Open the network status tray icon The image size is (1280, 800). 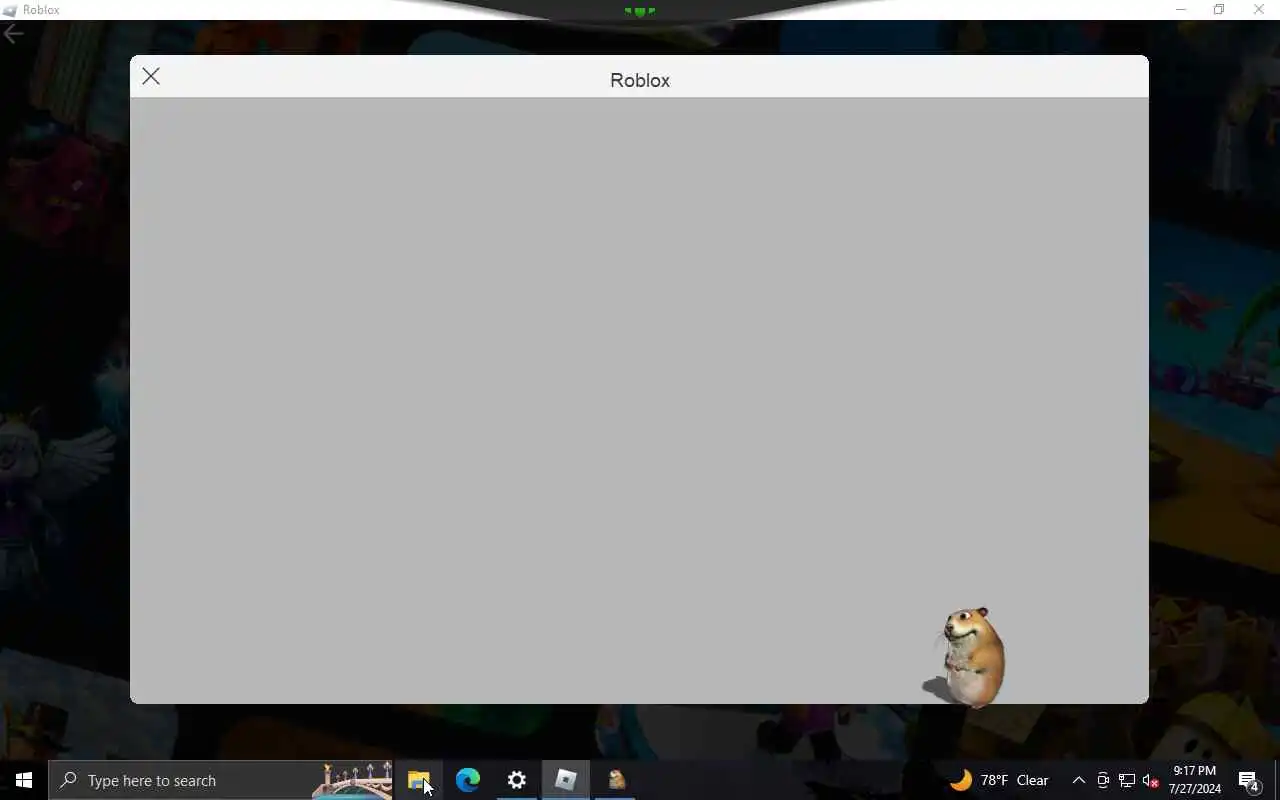(1127, 780)
